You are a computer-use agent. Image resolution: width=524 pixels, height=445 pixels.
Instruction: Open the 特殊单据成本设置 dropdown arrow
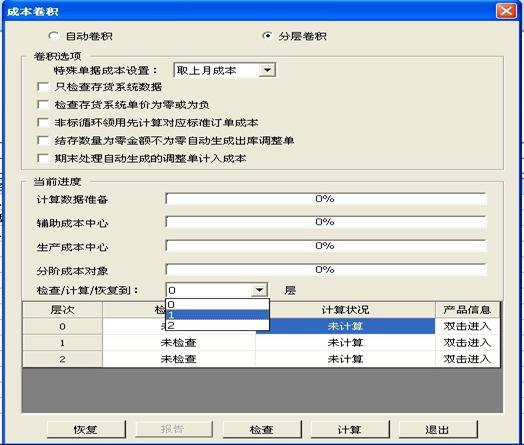click(267, 70)
